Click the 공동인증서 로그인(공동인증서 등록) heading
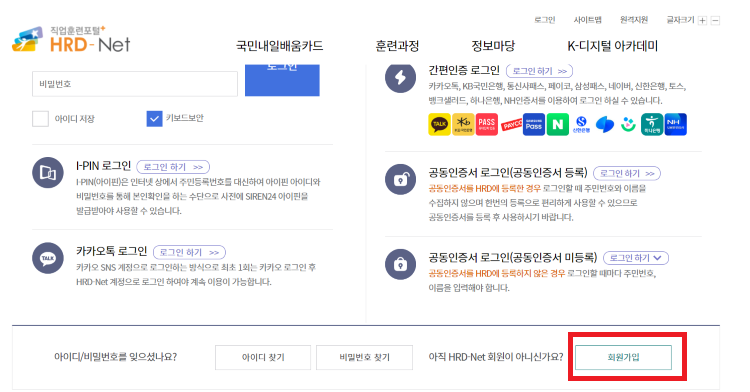This screenshot has height=392, width=750. [507, 173]
